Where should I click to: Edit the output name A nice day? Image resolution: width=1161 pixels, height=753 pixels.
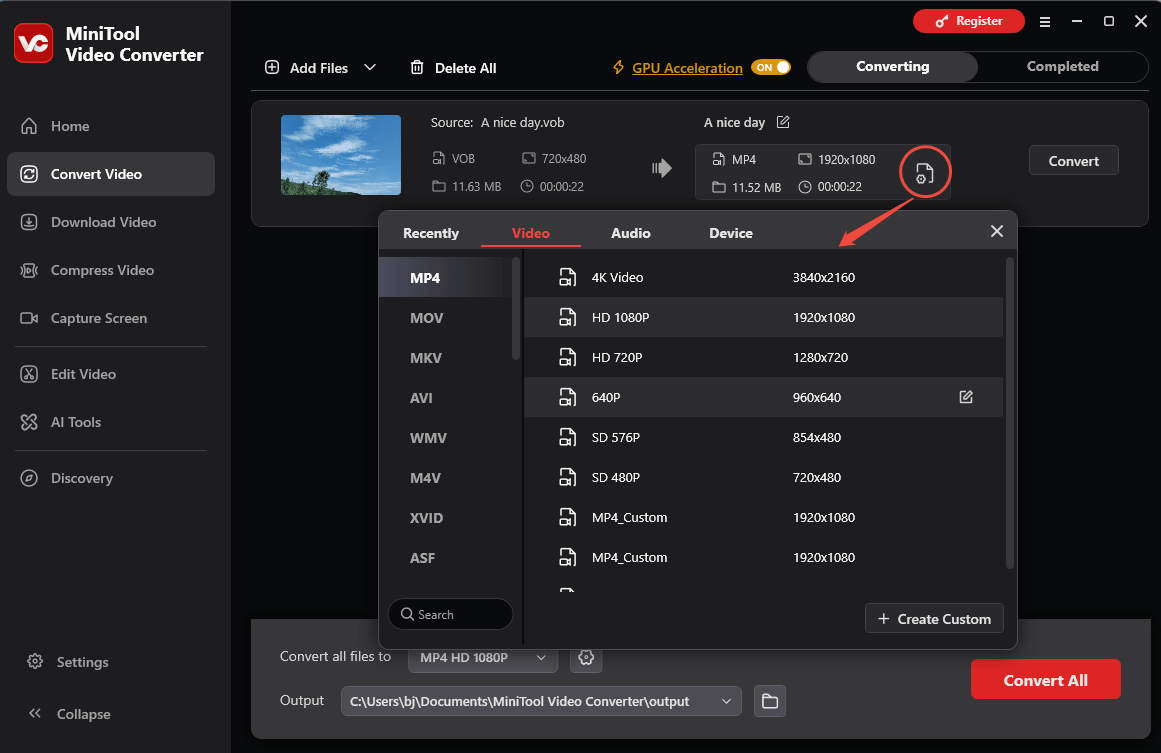(783, 122)
